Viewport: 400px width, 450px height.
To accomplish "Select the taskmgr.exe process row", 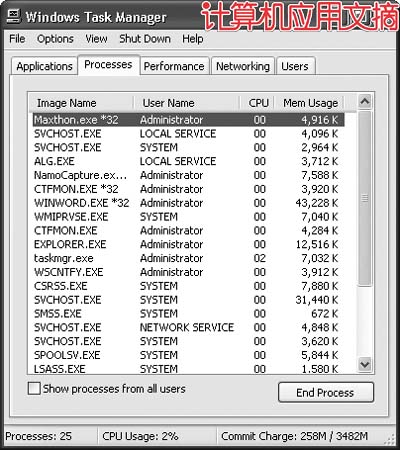I will coord(189,258).
